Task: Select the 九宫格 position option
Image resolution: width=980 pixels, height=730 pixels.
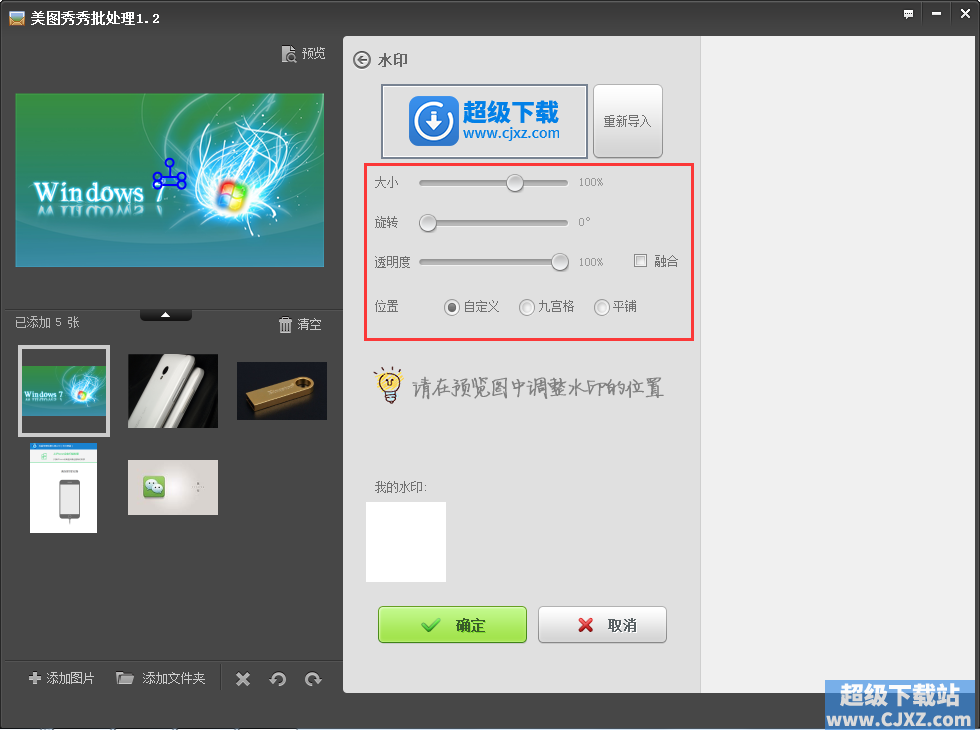Action: [527, 308]
